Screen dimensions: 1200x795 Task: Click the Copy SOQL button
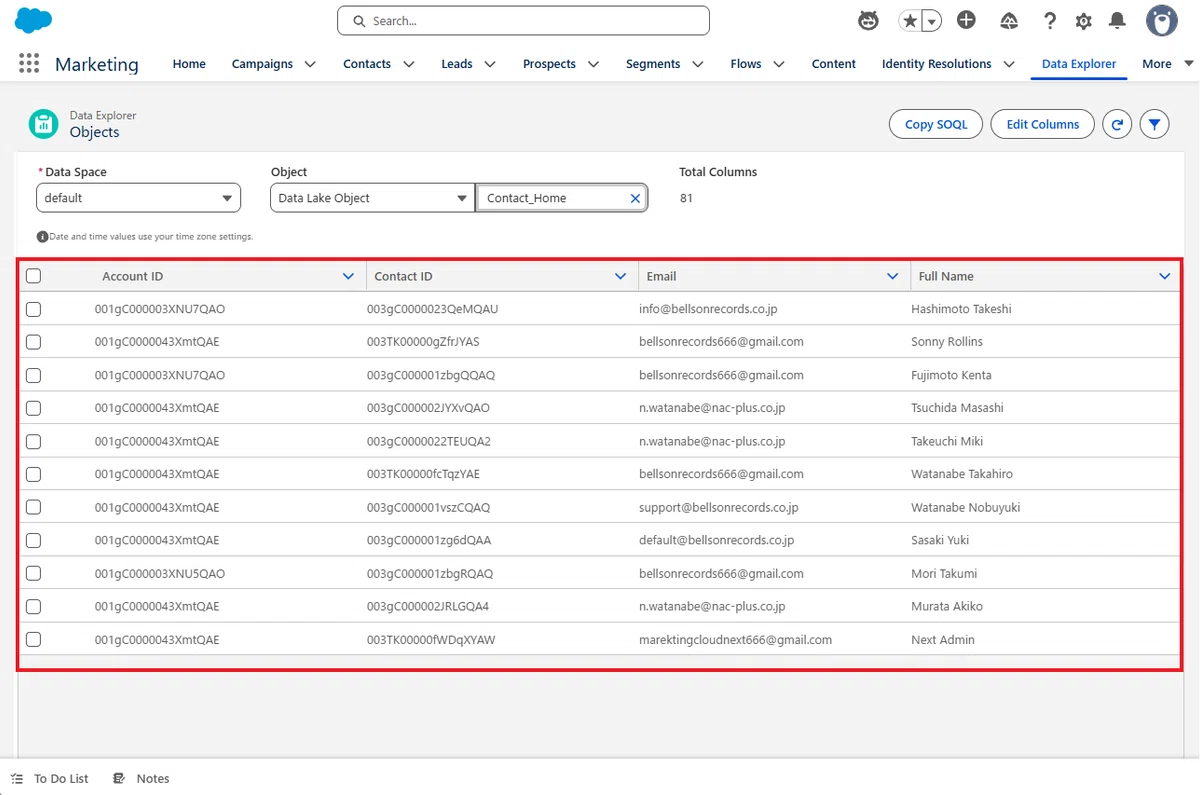pos(936,124)
